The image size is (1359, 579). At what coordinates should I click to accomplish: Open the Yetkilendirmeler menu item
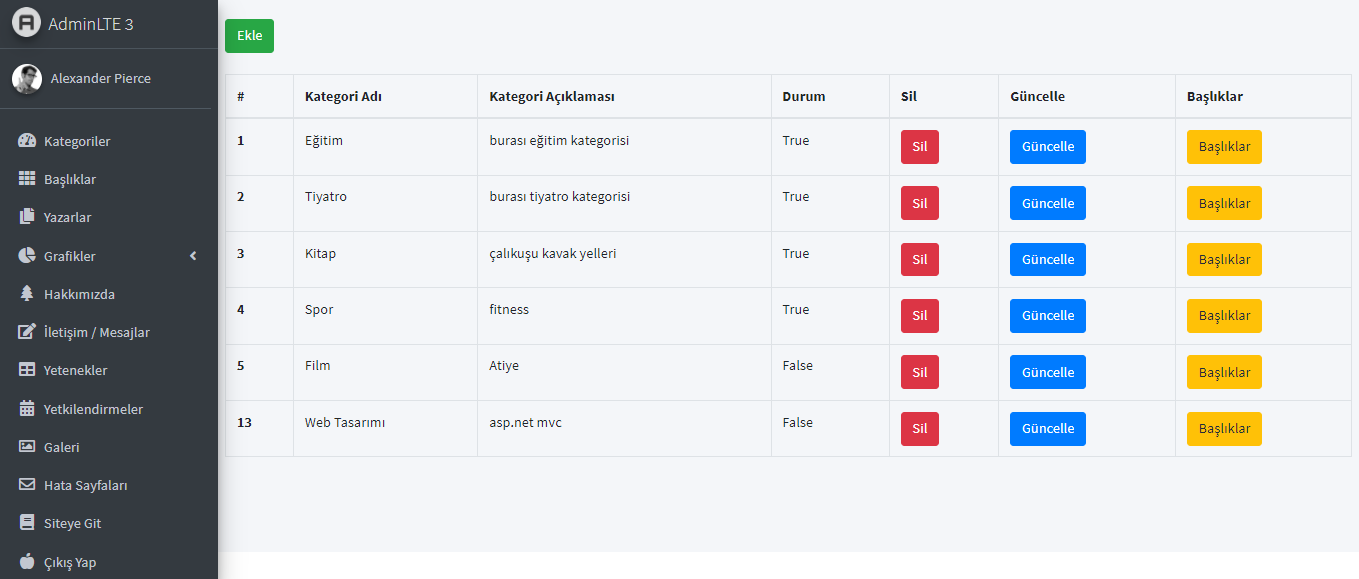click(109, 409)
